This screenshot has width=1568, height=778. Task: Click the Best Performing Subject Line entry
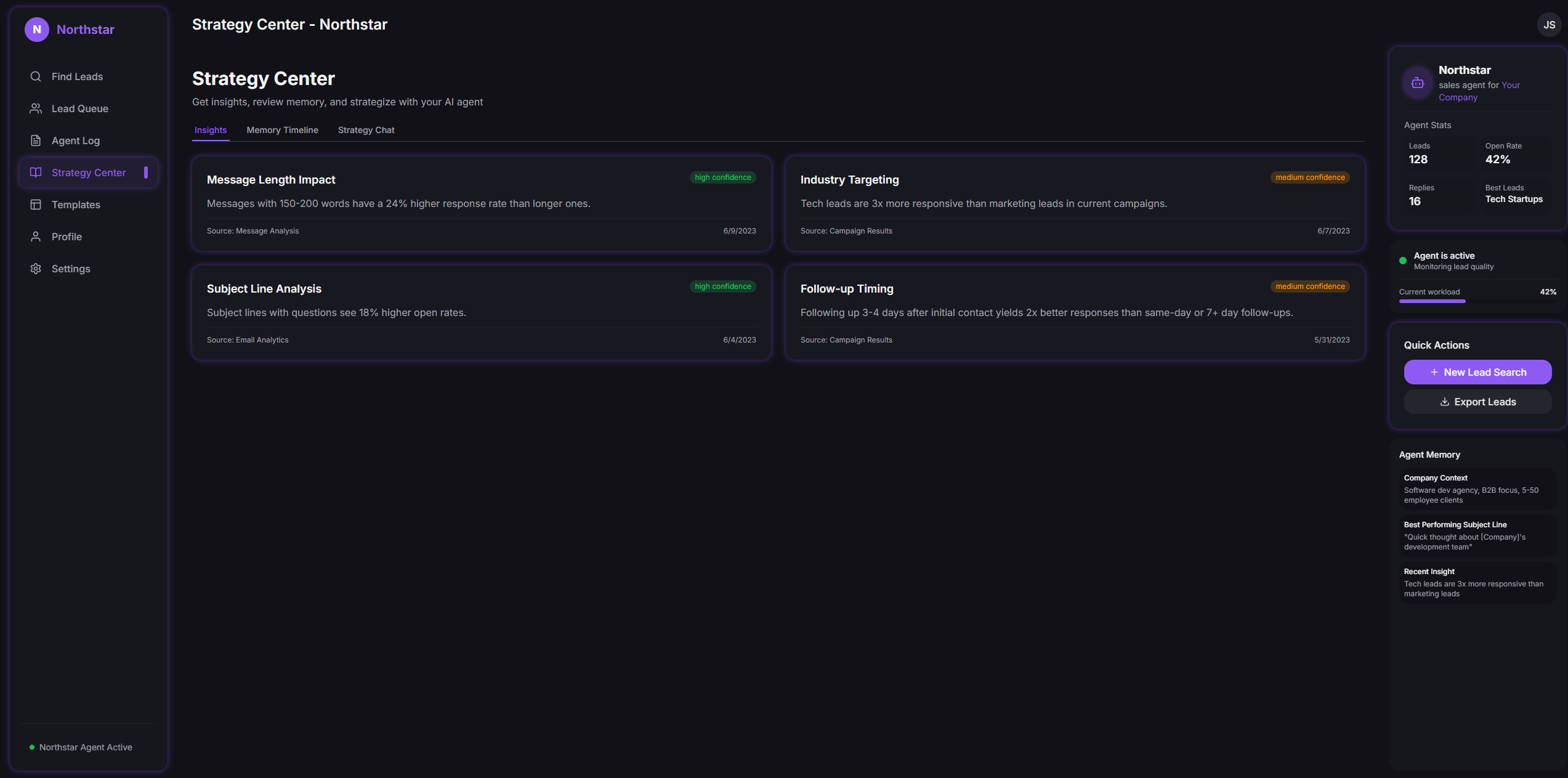pos(1477,536)
